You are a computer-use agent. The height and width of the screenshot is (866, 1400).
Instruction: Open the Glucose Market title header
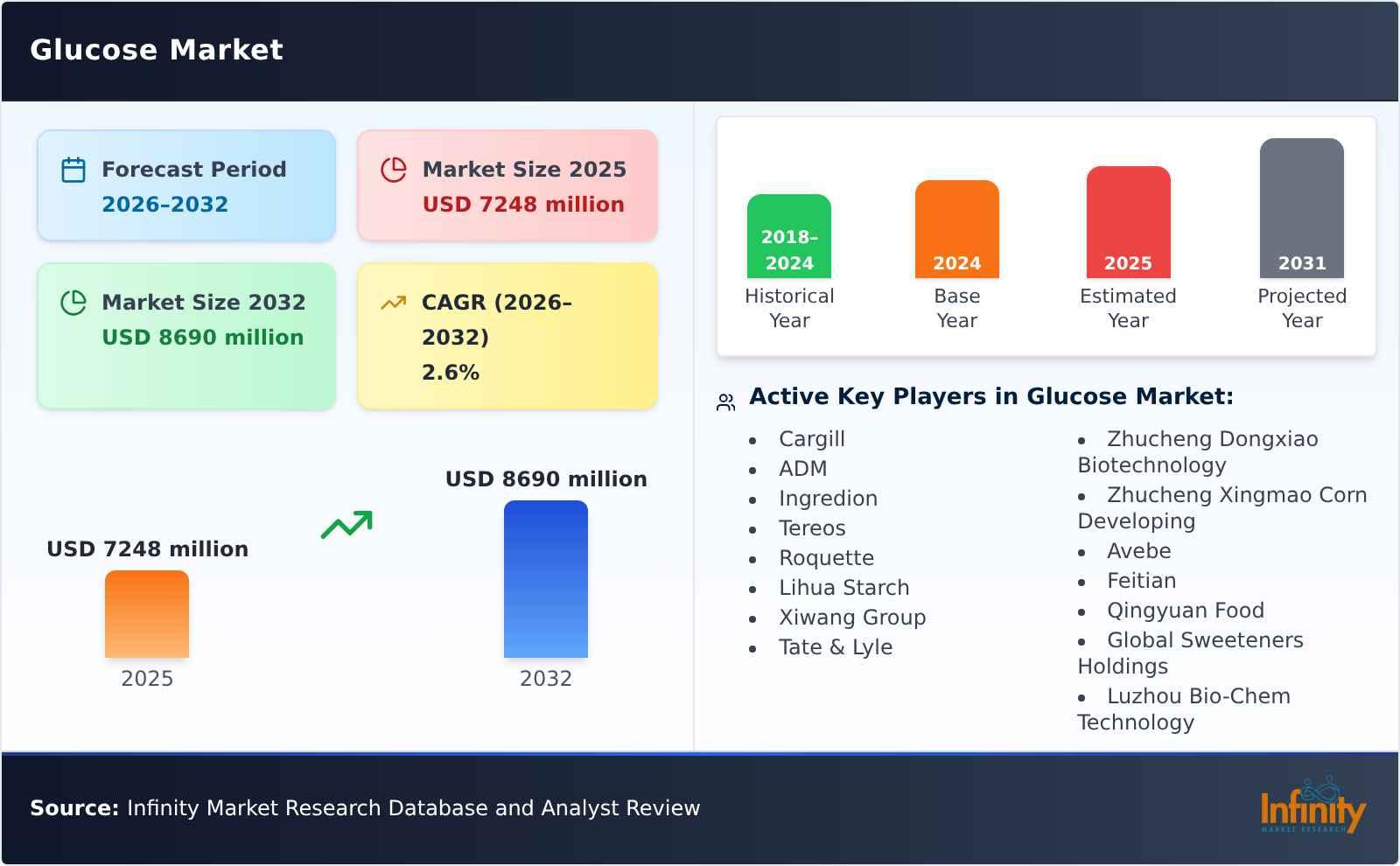point(157,50)
